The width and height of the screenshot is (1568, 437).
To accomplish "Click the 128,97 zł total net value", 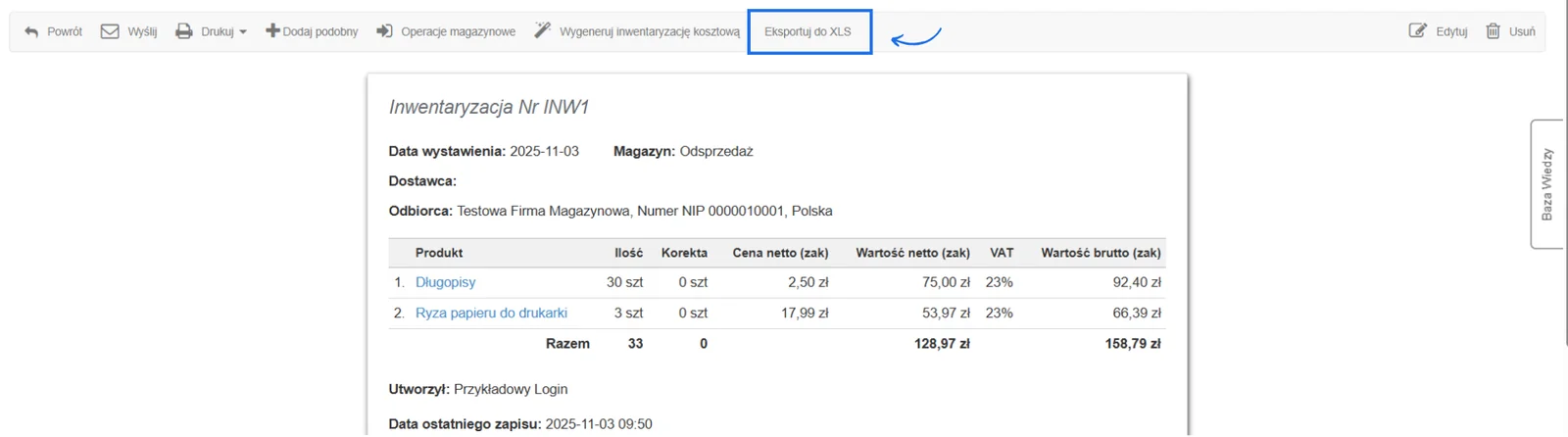I will (942, 344).
